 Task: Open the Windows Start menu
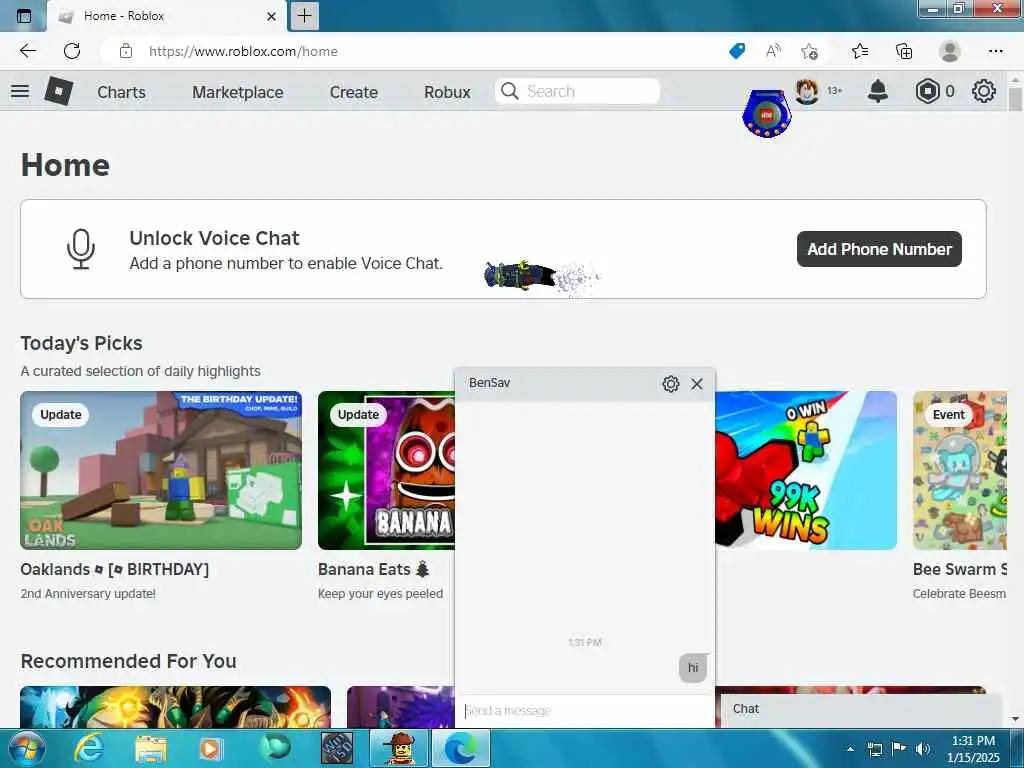[27, 748]
